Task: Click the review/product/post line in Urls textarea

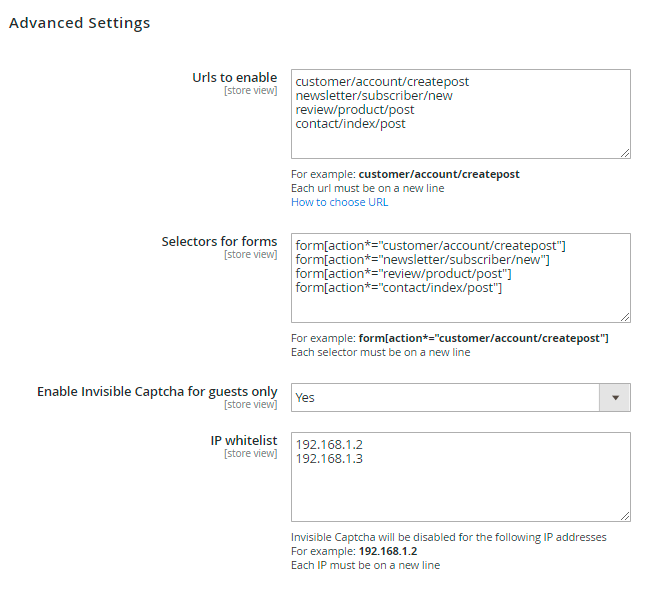Action: (x=355, y=110)
